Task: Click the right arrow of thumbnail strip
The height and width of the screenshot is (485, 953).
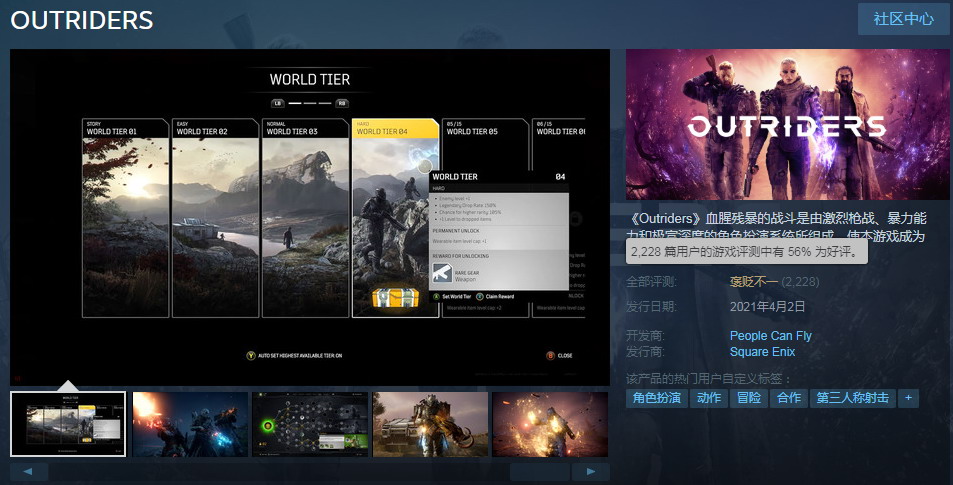Action: click(591, 472)
